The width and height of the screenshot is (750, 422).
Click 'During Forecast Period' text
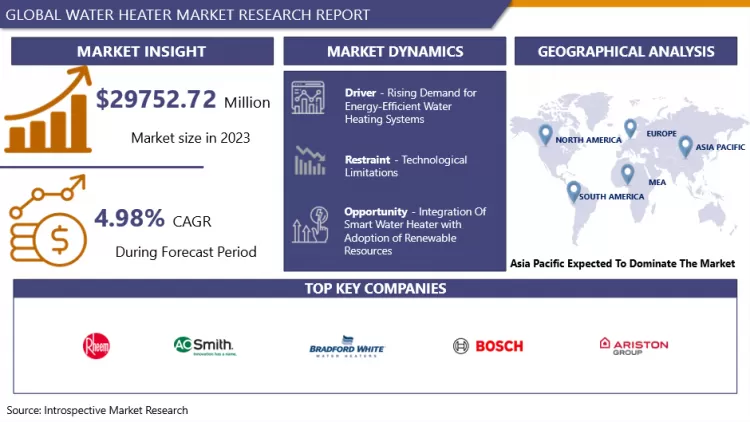coord(186,252)
